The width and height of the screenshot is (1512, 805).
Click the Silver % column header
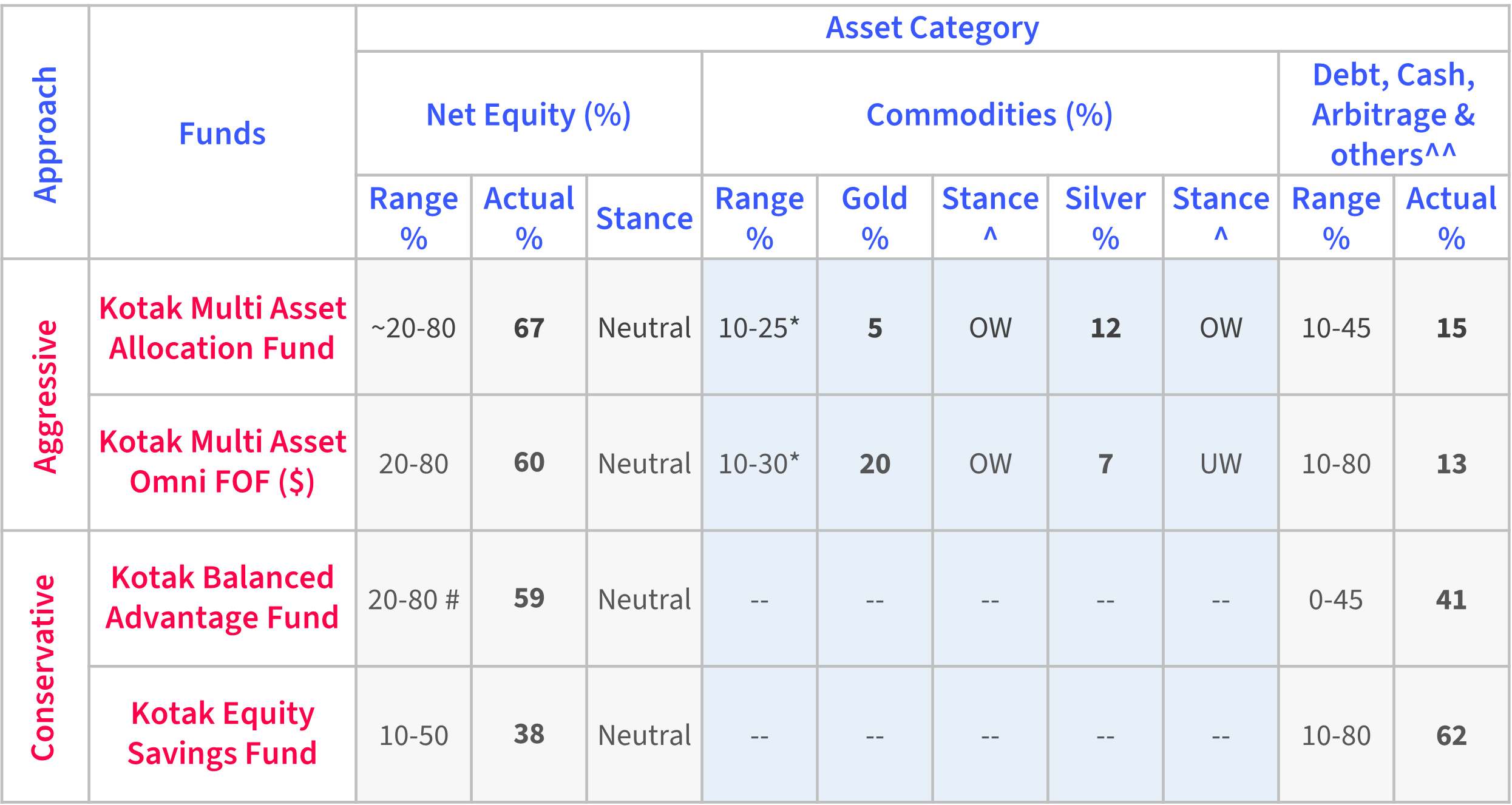[1105, 217]
